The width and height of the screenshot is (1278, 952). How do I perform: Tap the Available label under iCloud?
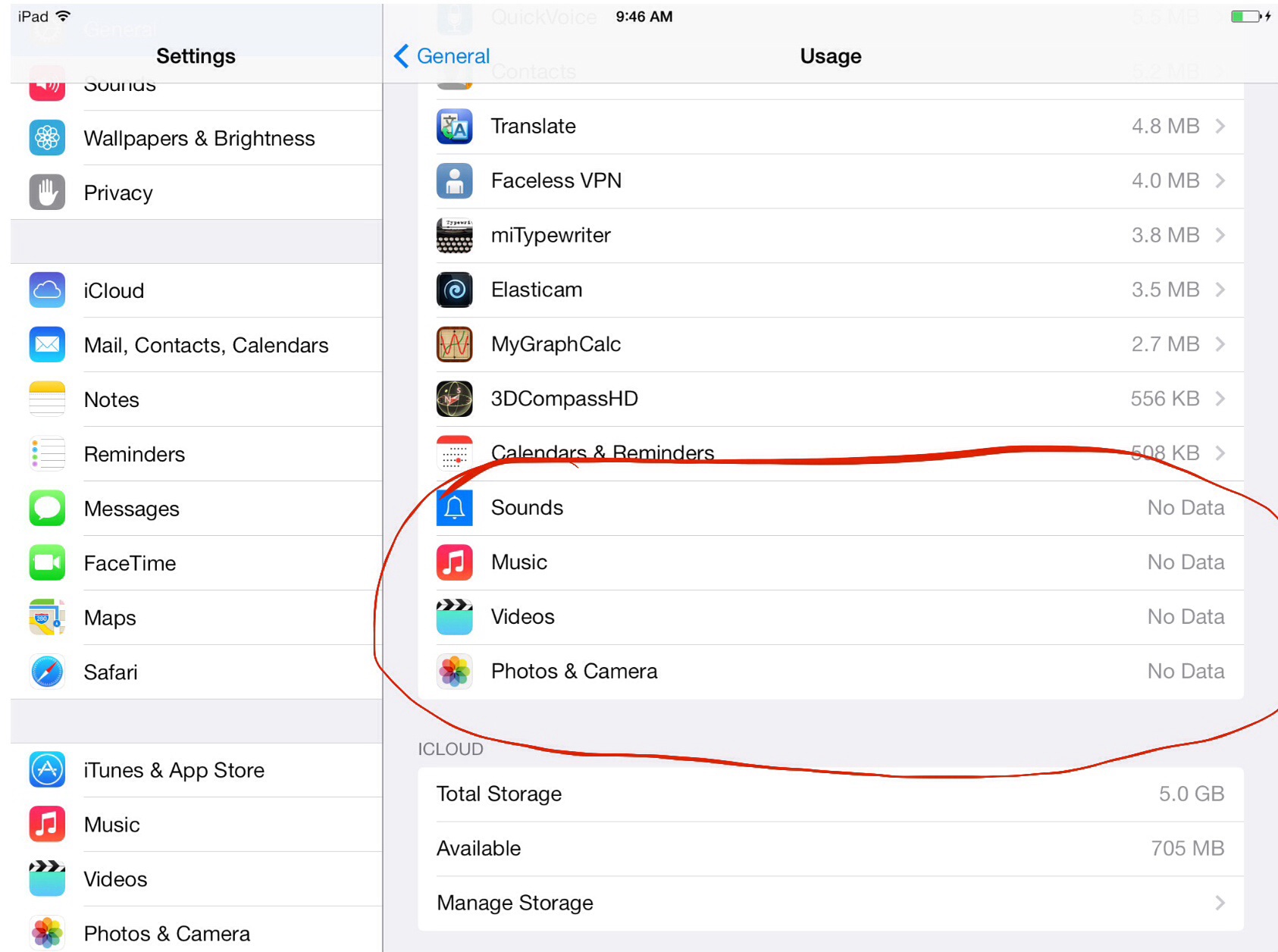point(479,848)
